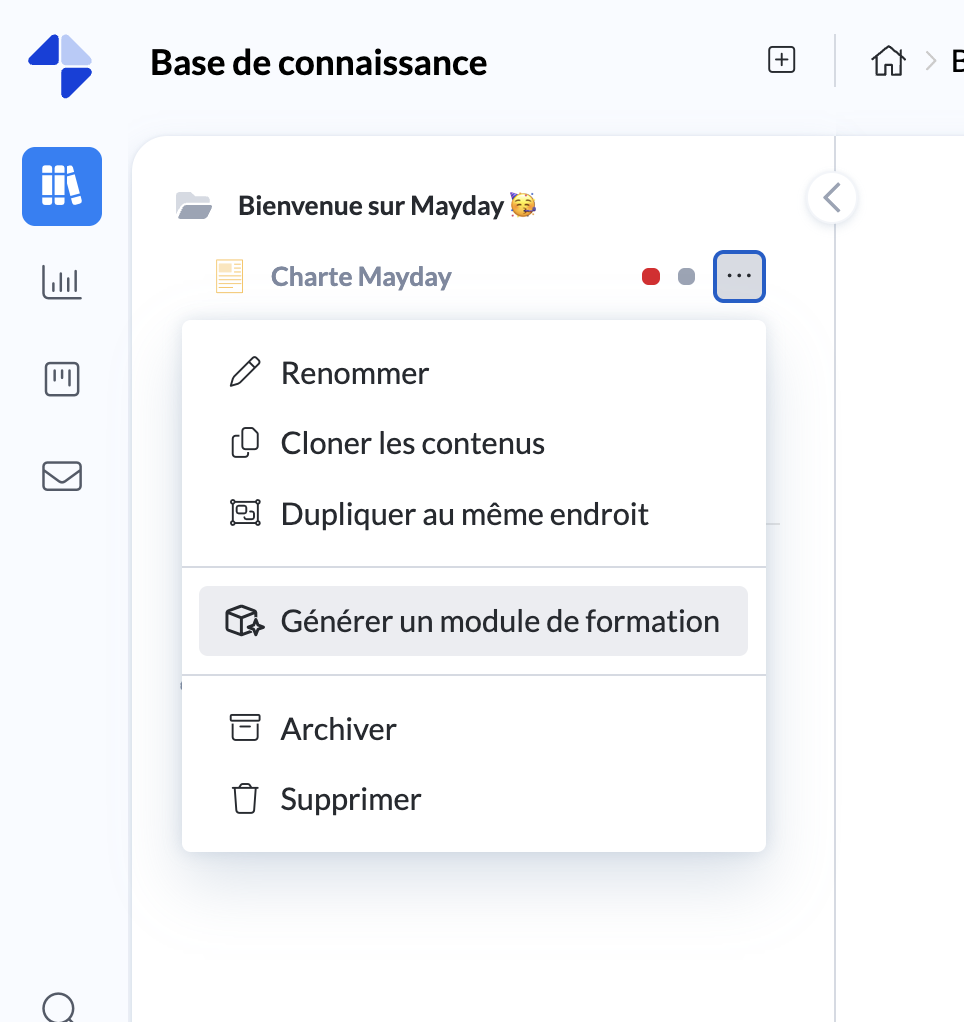The height and width of the screenshot is (1022, 964).
Task: Select Renommer from the context menu
Action: coord(355,373)
